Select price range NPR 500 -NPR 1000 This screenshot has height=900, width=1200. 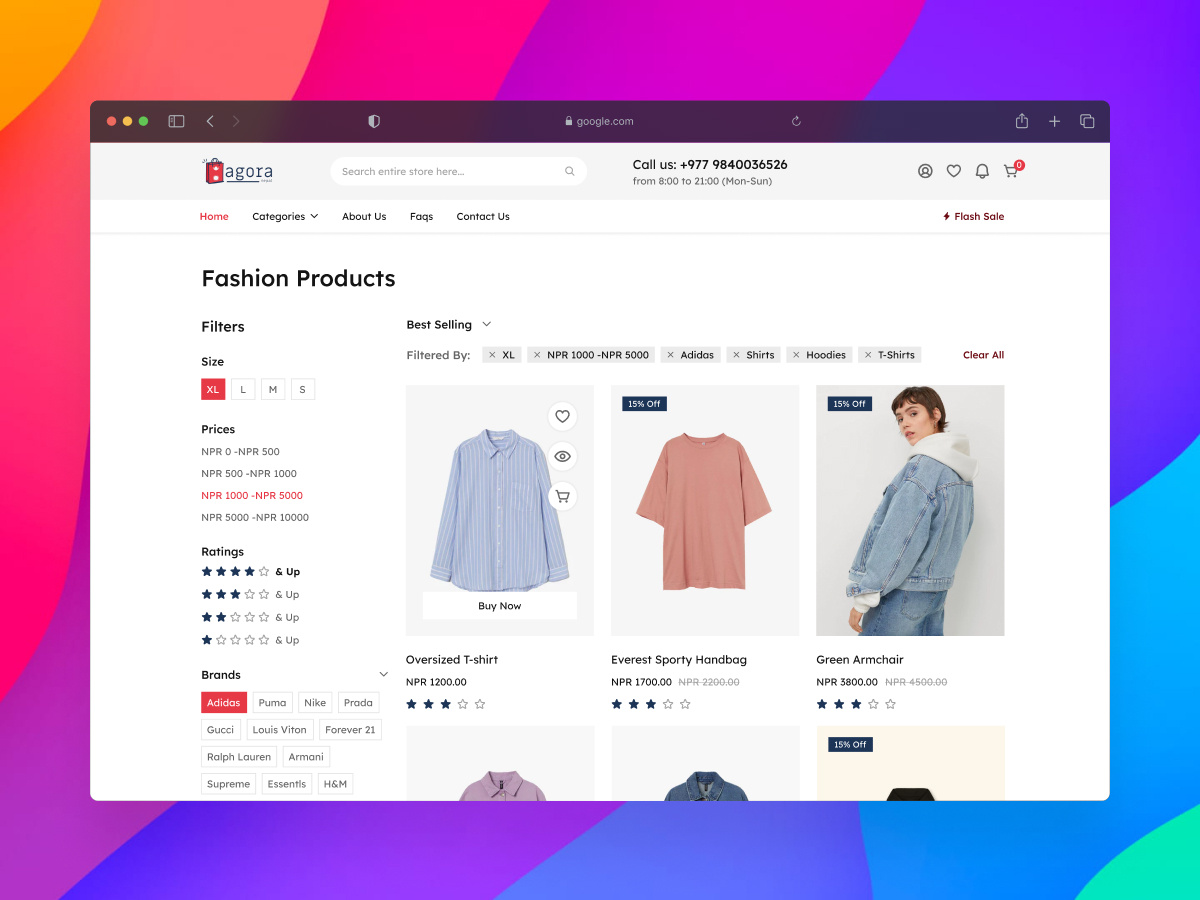249,474
